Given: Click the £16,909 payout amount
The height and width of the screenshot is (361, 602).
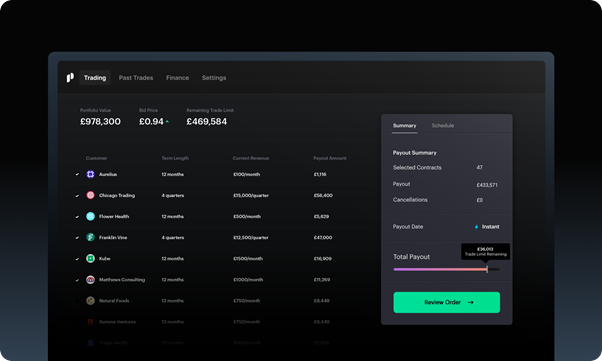Looking at the screenshot, I should pyautogui.click(x=322, y=259).
